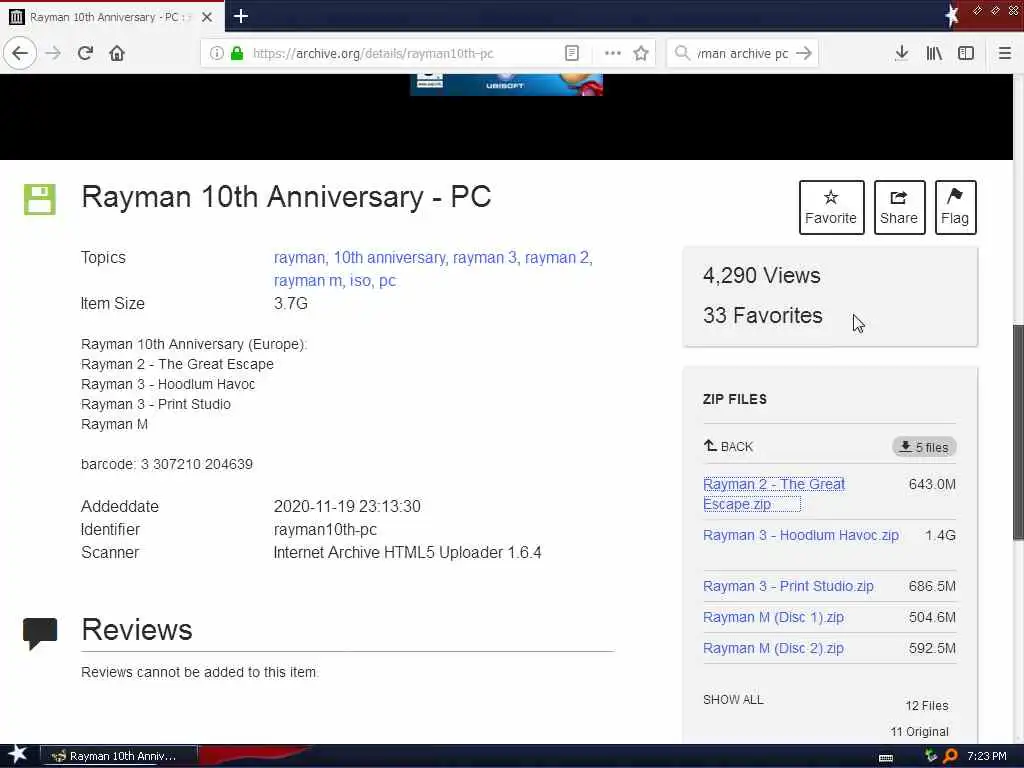Click the green network tray icon
Image resolution: width=1024 pixels, height=768 pixels.
[x=931, y=756]
